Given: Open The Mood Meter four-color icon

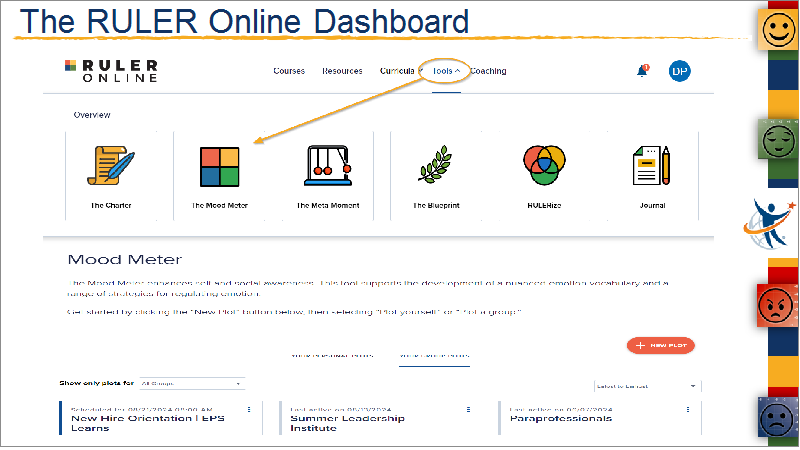Looking at the screenshot, I should (219, 167).
